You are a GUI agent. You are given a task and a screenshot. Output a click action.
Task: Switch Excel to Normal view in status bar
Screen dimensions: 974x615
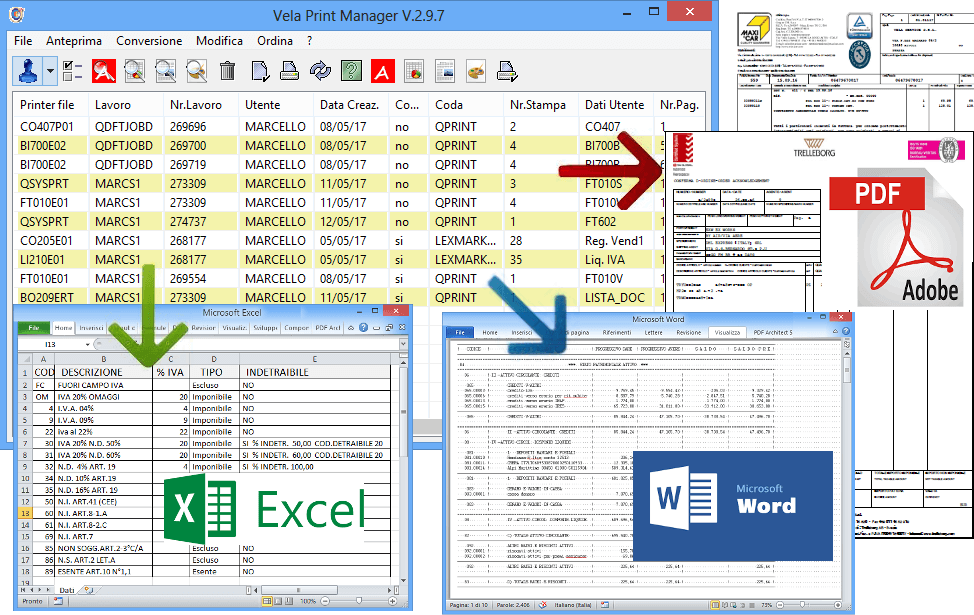[267, 601]
